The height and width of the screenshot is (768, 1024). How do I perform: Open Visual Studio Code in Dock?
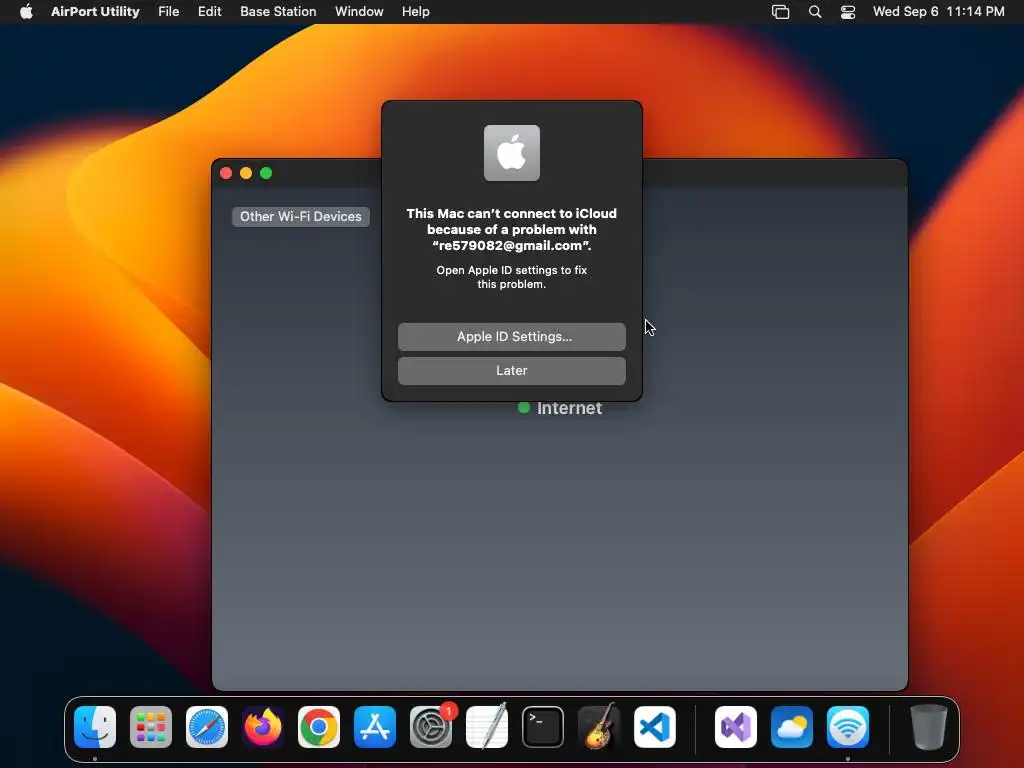tap(654, 727)
